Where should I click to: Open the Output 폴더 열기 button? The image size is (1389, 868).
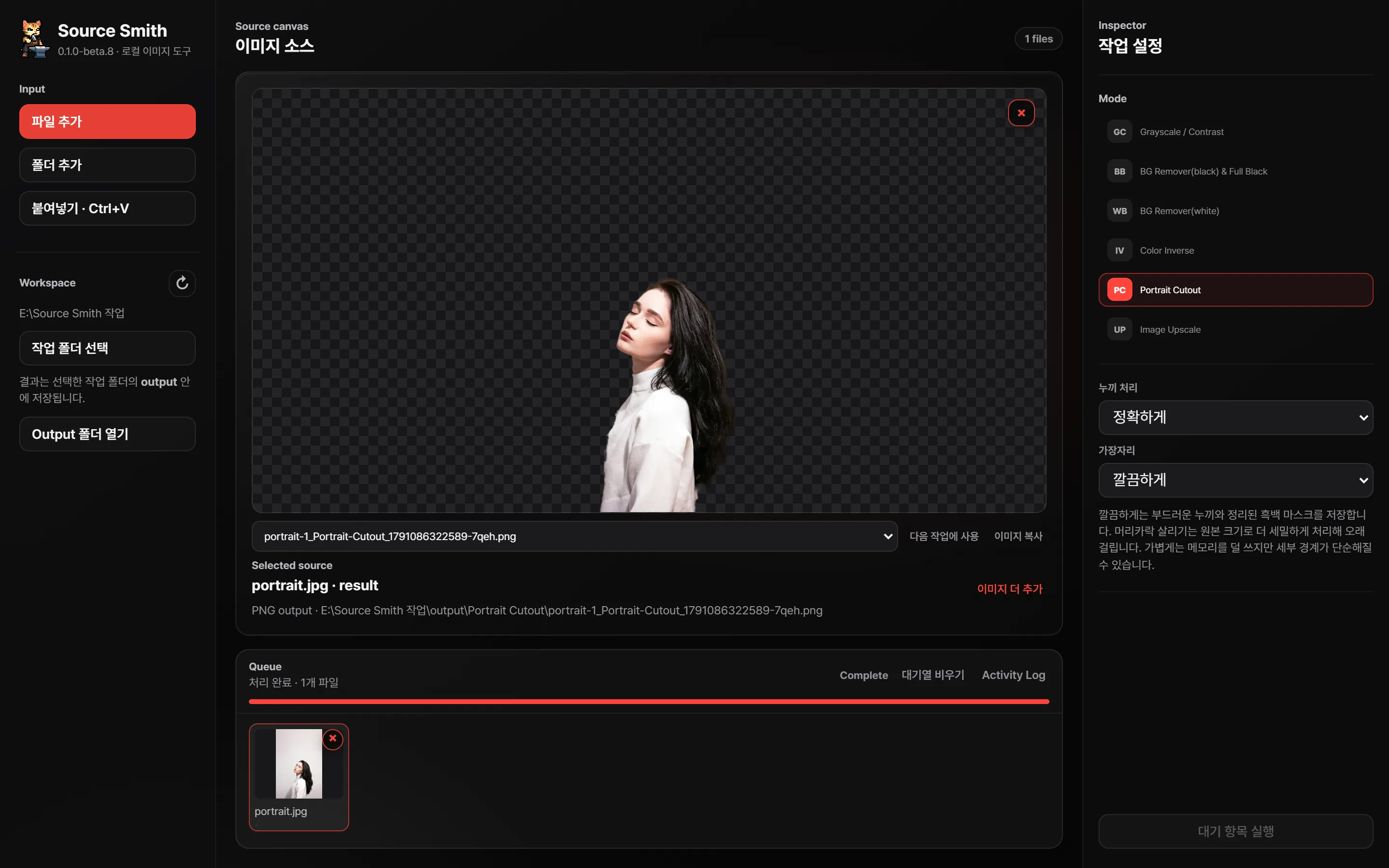(108, 434)
